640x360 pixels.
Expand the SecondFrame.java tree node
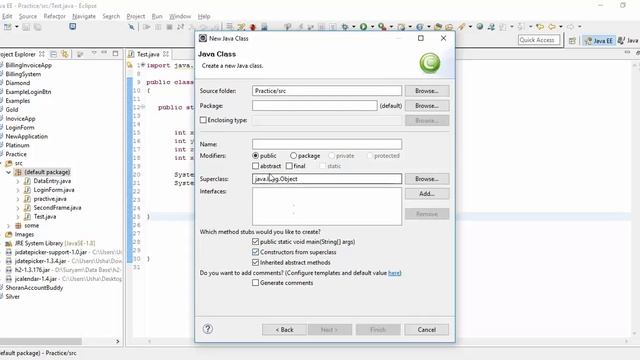coord(18,208)
